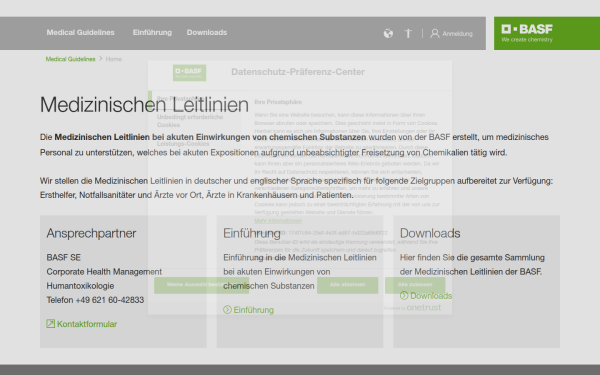Click the BASF SE line
The height and width of the screenshot is (375, 600).
coord(64,258)
